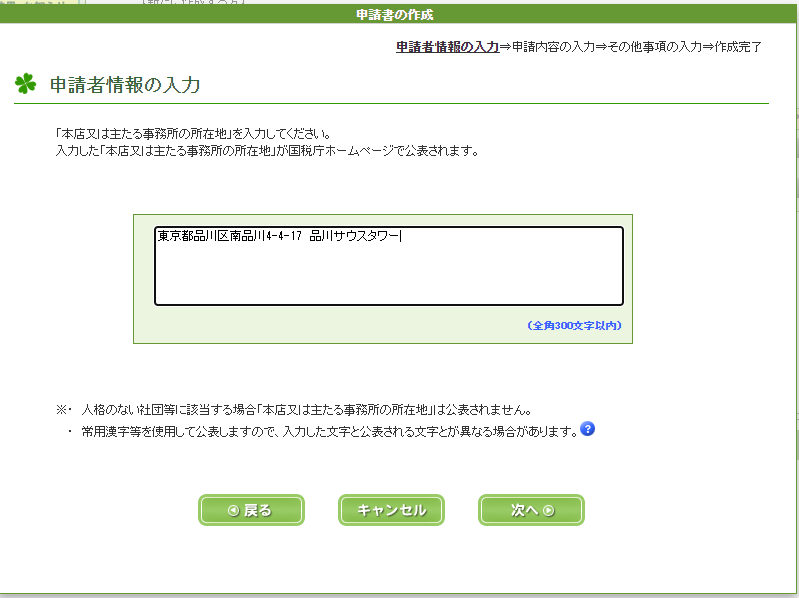This screenshot has height=598, width=799.
Task: Select the 作成完了 breadcrumb step
Action: click(x=738, y=47)
